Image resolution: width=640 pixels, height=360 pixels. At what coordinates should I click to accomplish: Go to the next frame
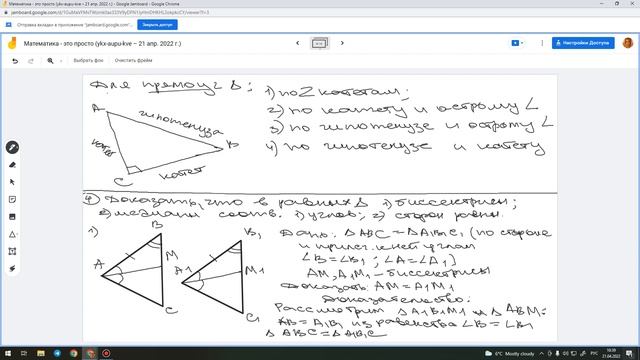click(342, 43)
